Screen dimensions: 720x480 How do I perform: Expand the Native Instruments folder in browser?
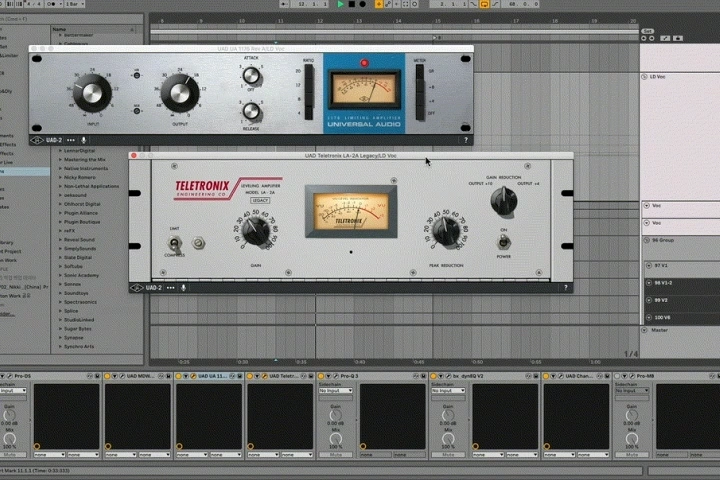[x=60, y=169]
